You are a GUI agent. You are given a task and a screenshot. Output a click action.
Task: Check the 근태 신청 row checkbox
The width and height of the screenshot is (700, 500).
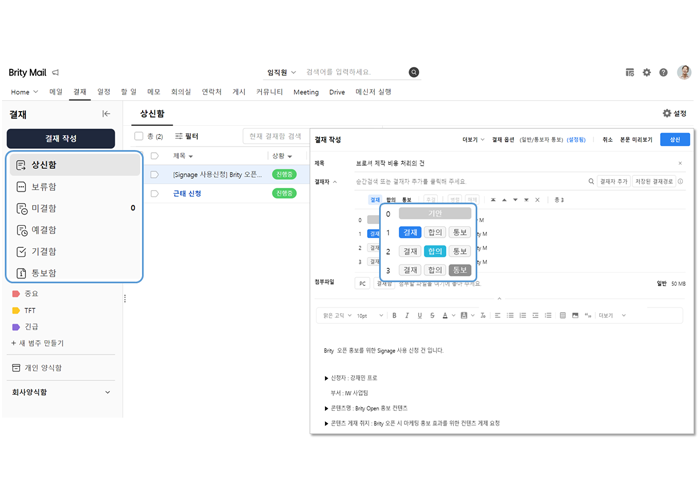[x=154, y=193]
